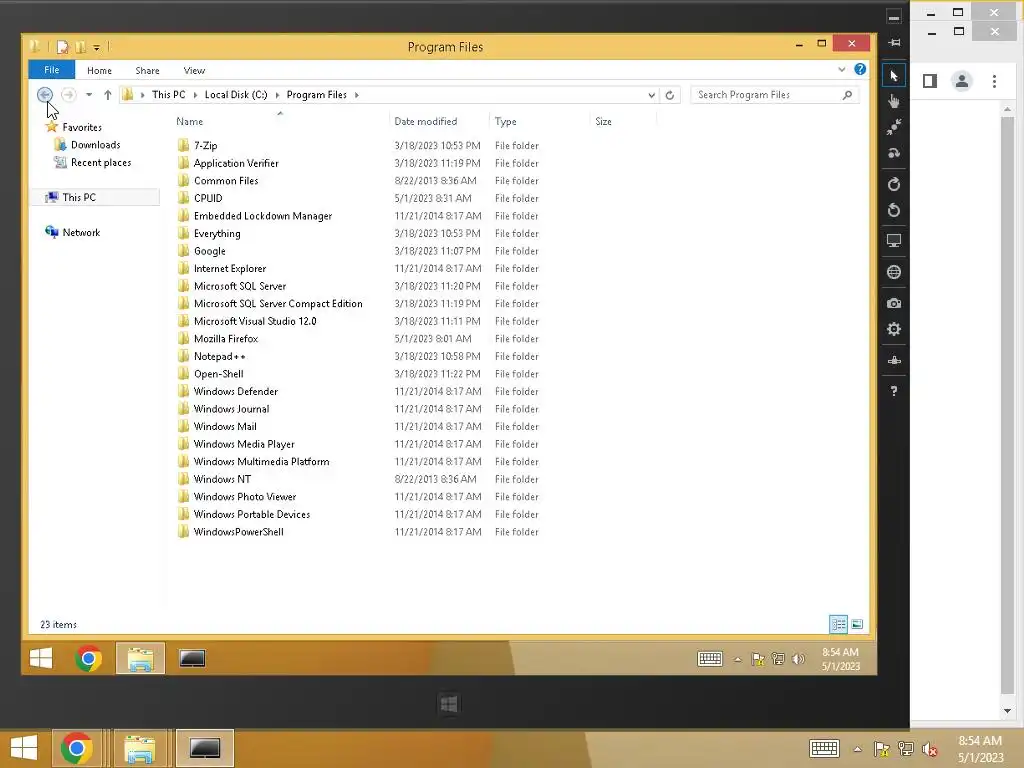Image resolution: width=1024 pixels, height=768 pixels.
Task: Open the touch keyboard on remote taskbar
Action: [x=709, y=659]
